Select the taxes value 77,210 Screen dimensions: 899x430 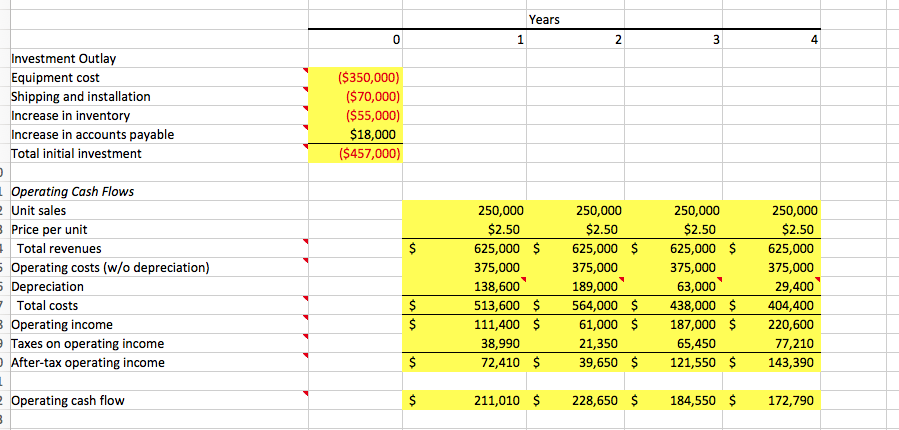click(x=796, y=343)
